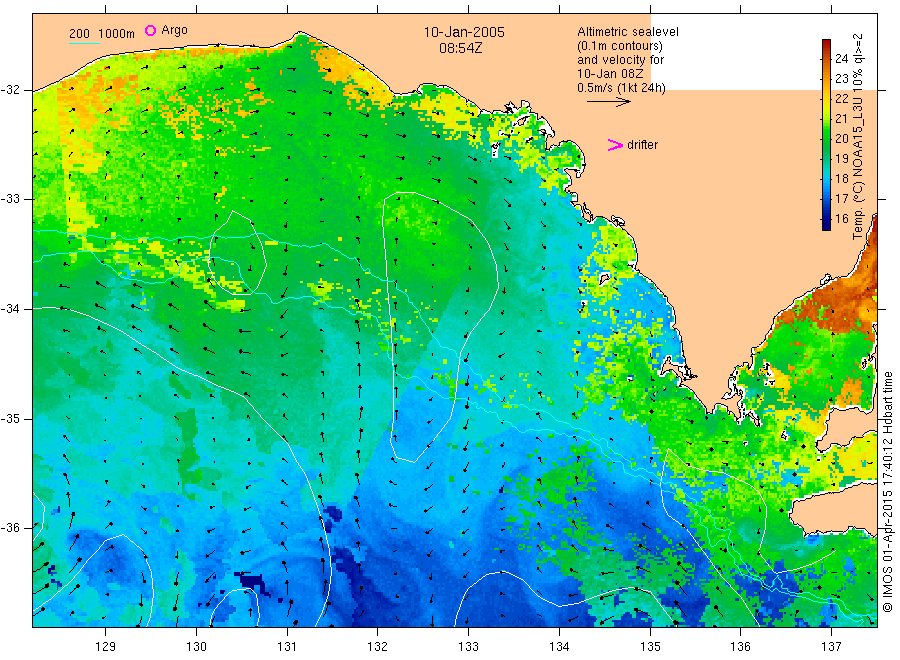Click the 'drifter' legend label
The width and height of the screenshot is (900, 660).
[x=642, y=145]
